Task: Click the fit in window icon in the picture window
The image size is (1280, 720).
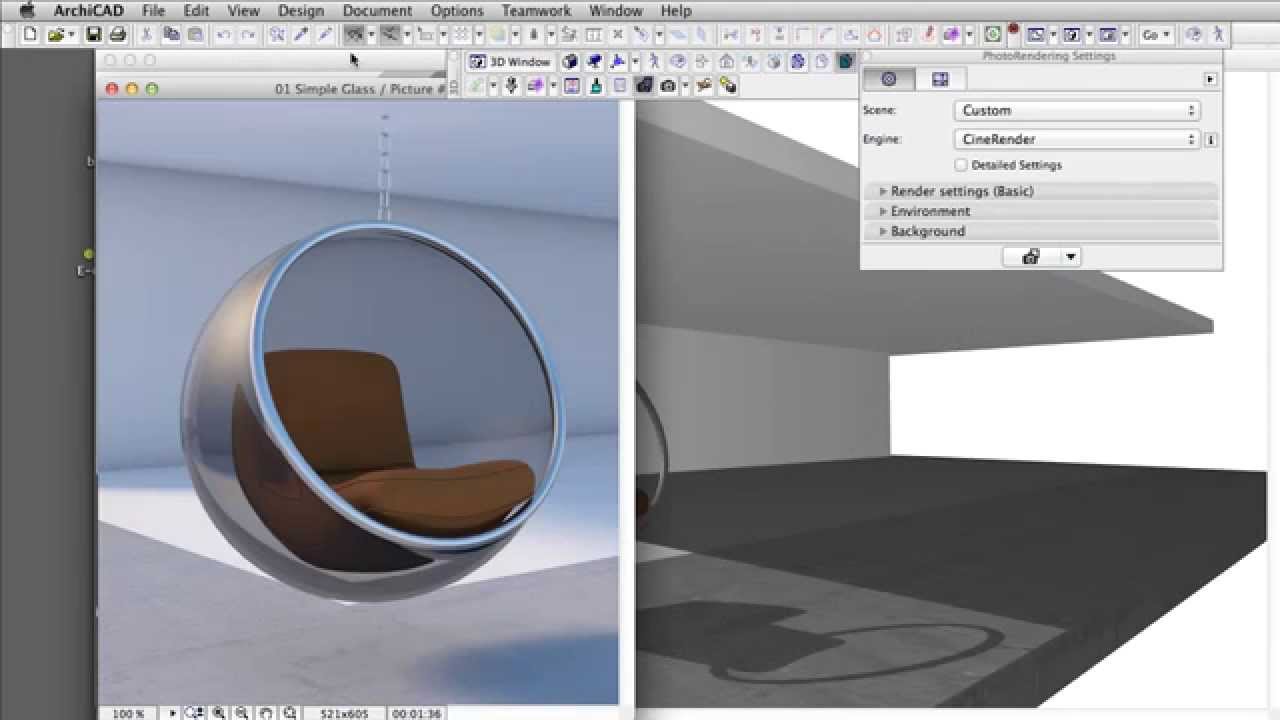Action: [x=289, y=713]
